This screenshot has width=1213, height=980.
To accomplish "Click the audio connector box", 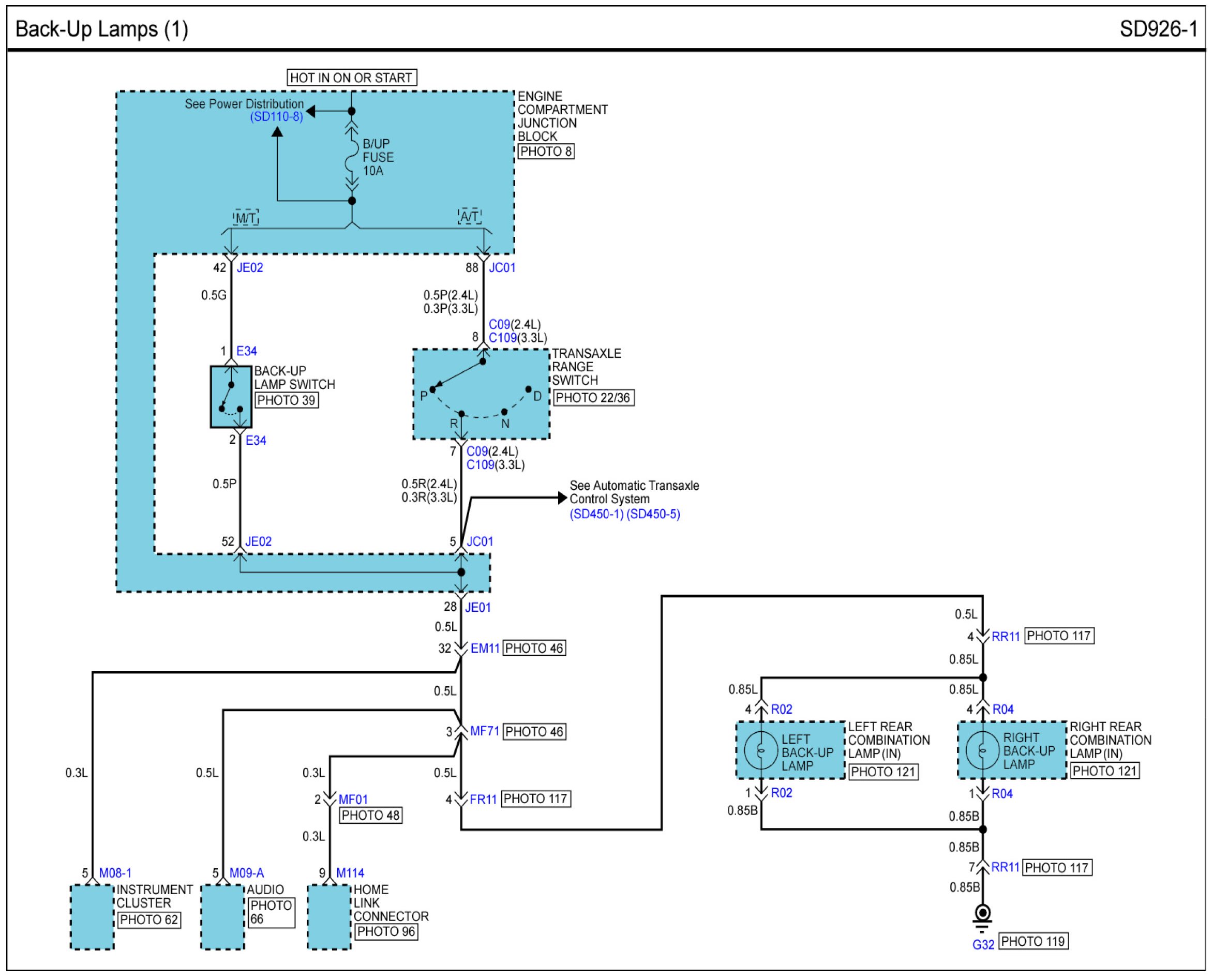I will [x=222, y=917].
